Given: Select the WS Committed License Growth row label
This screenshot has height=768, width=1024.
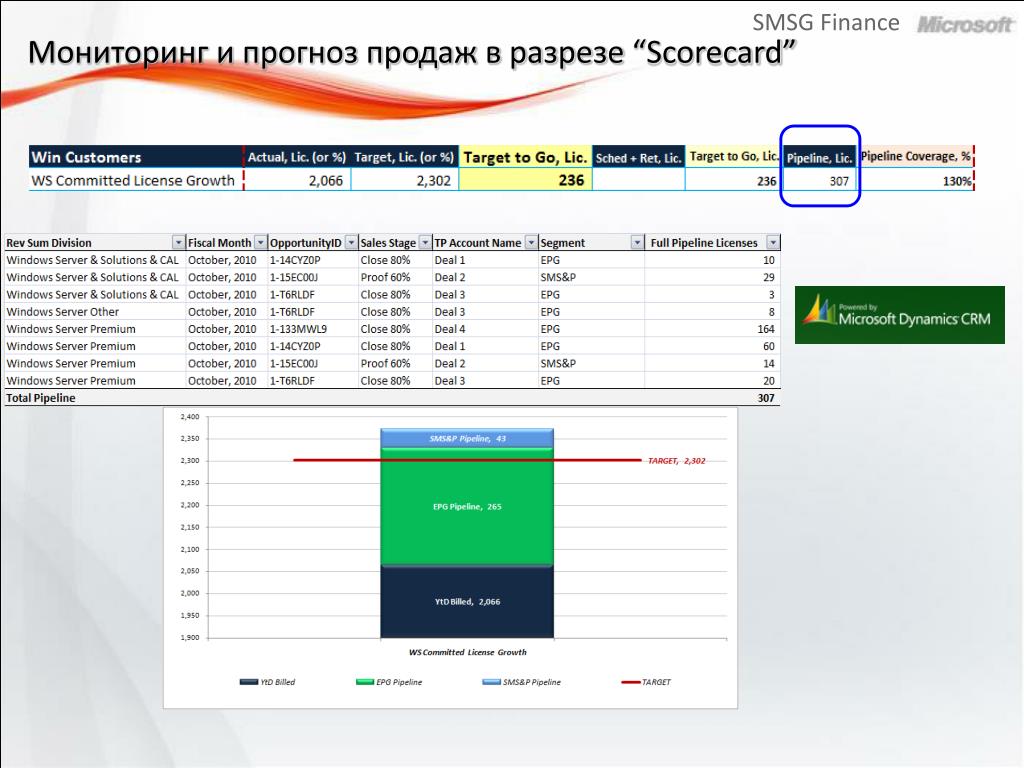Looking at the screenshot, I should click(133, 180).
